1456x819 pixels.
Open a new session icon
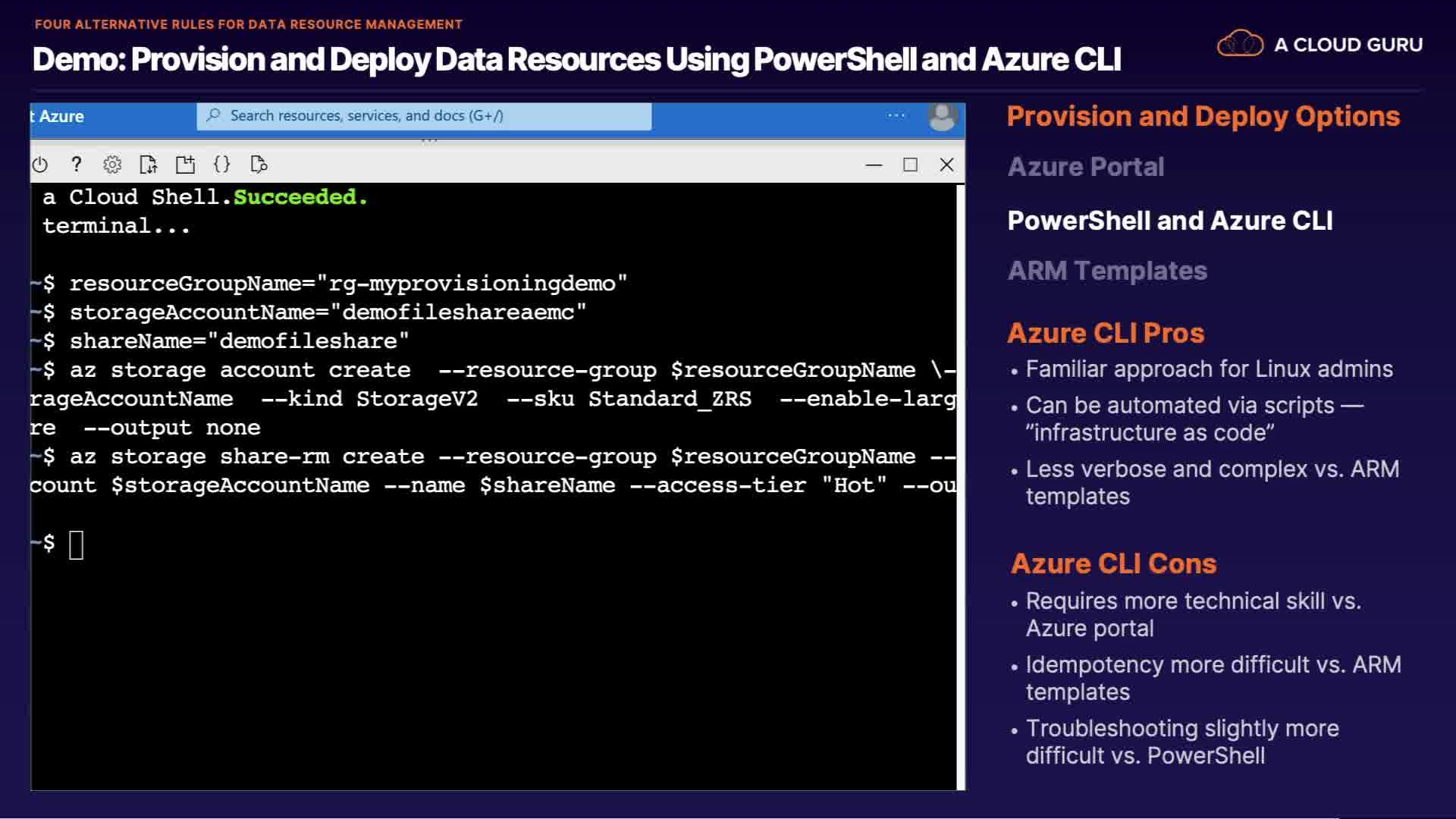tap(185, 165)
